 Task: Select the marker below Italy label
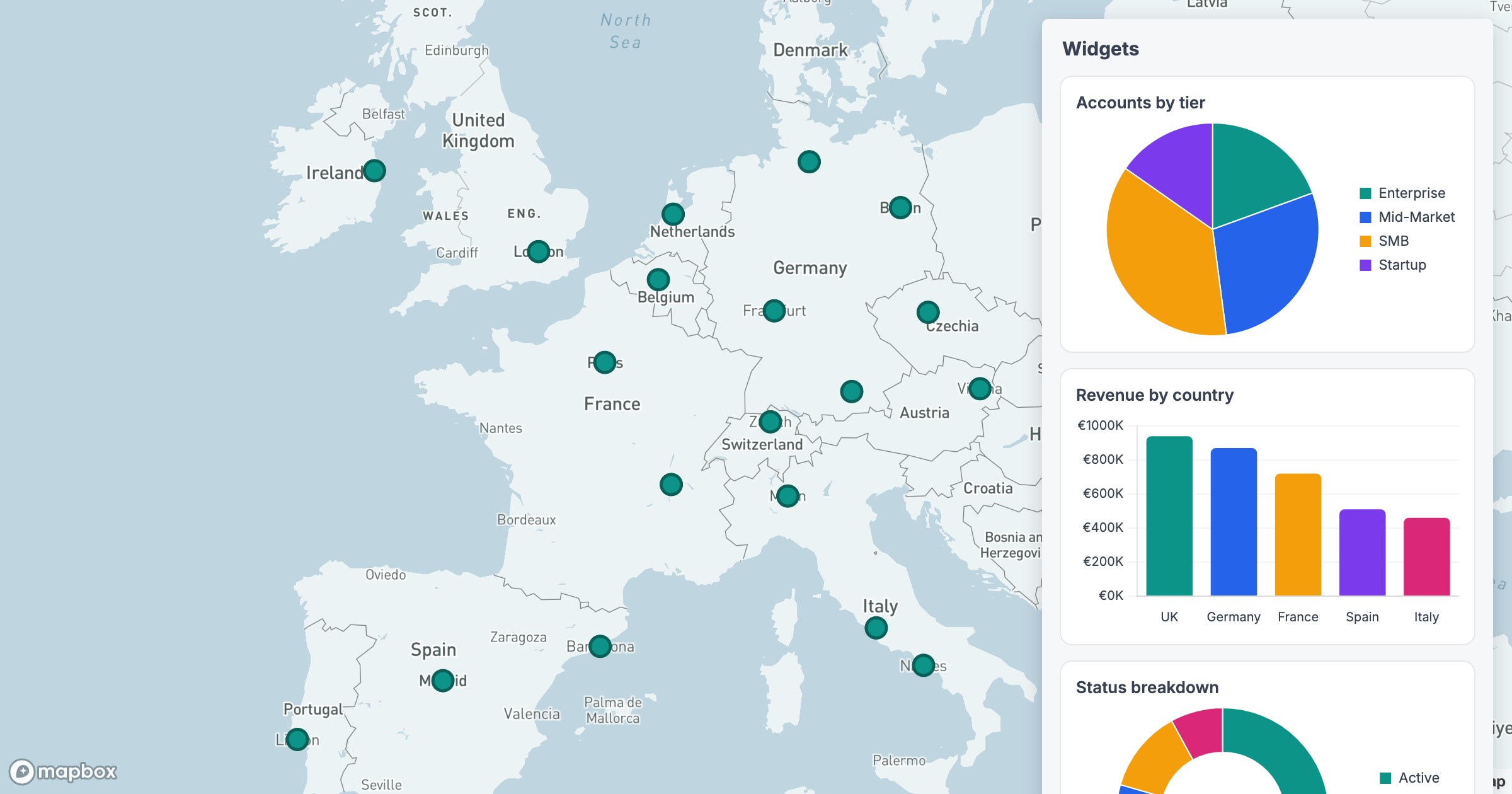pos(876,628)
